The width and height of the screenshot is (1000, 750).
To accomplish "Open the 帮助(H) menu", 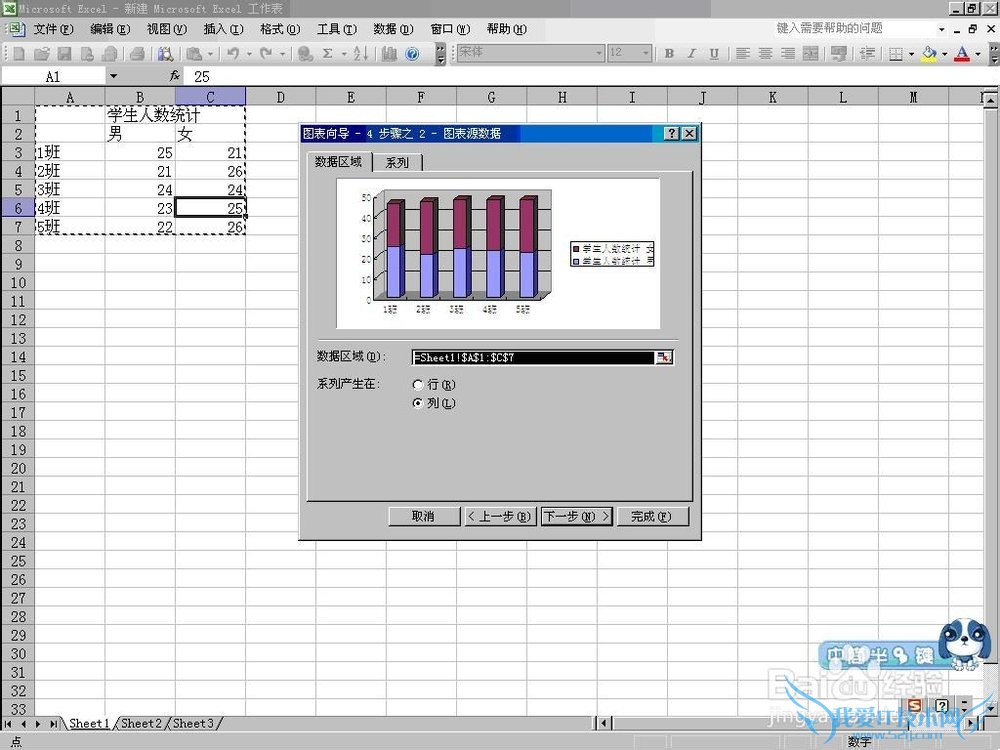I will [x=506, y=29].
